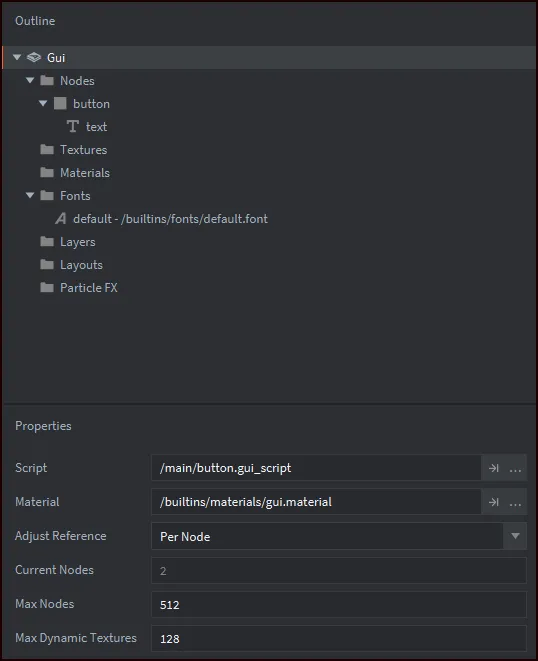Select the Gui root in outline
538x661 pixels.
269,57
